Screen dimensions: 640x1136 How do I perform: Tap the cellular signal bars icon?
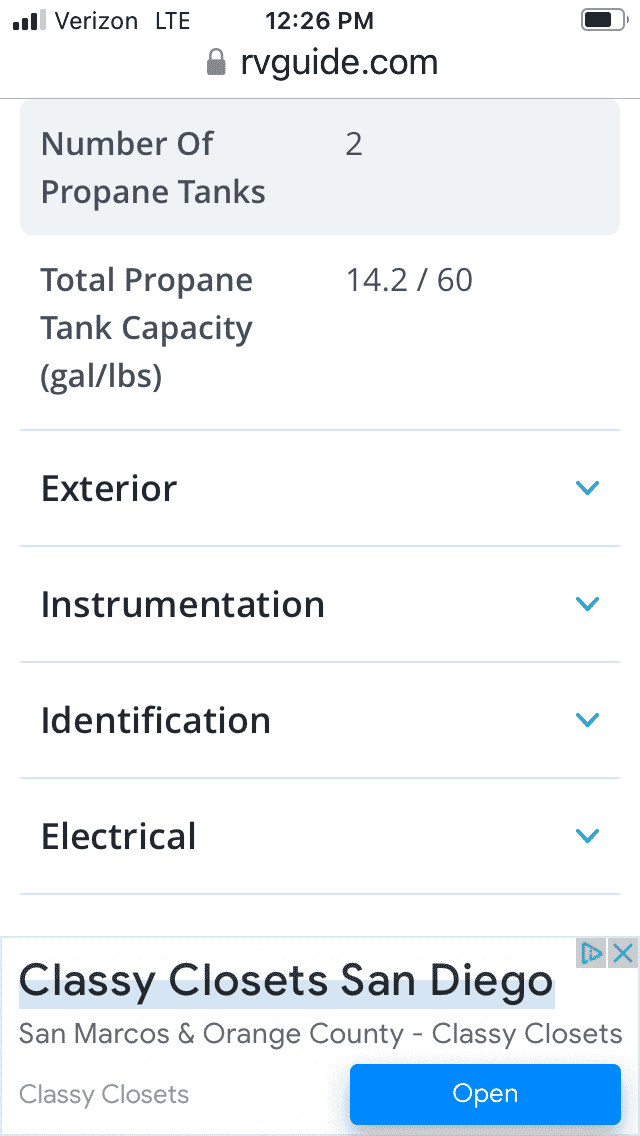pos(29,21)
